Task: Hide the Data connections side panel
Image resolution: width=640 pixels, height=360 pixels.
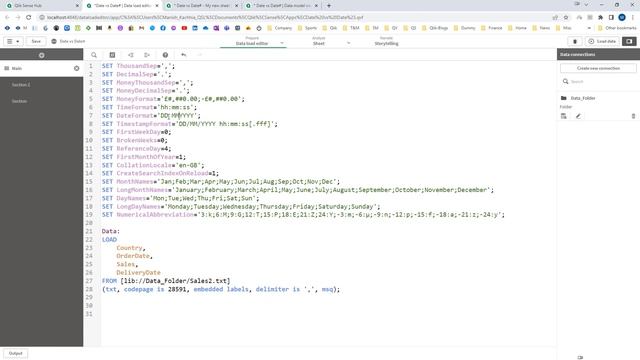Action: click(629, 41)
